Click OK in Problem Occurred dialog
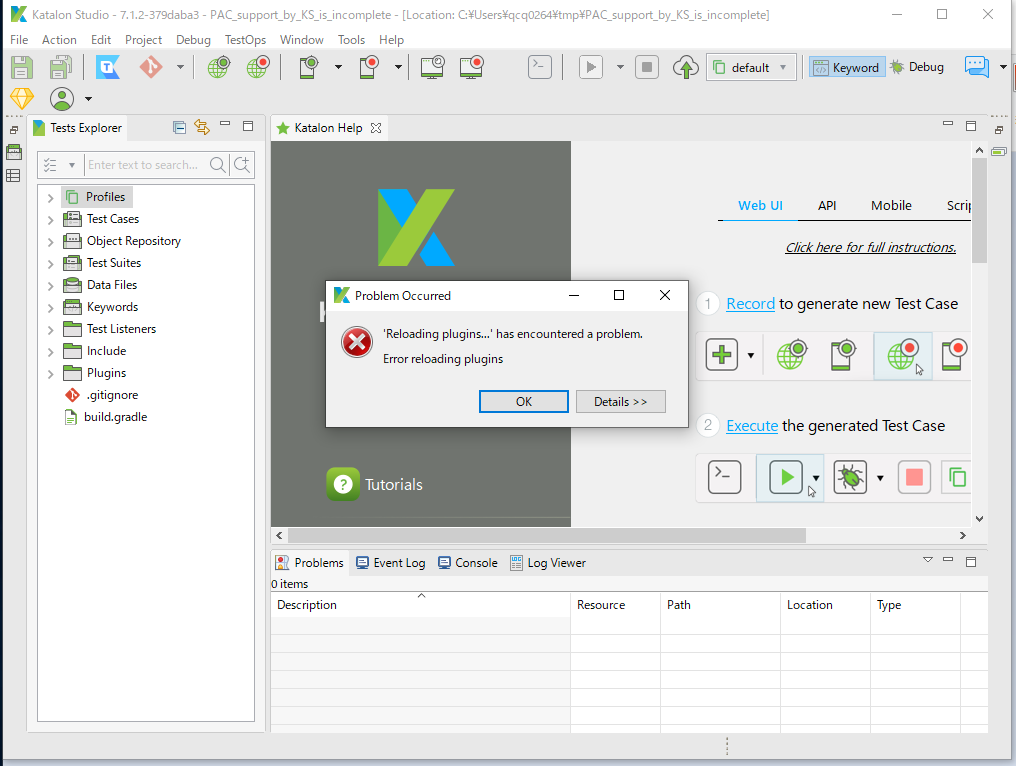The width and height of the screenshot is (1016, 766). (x=524, y=402)
